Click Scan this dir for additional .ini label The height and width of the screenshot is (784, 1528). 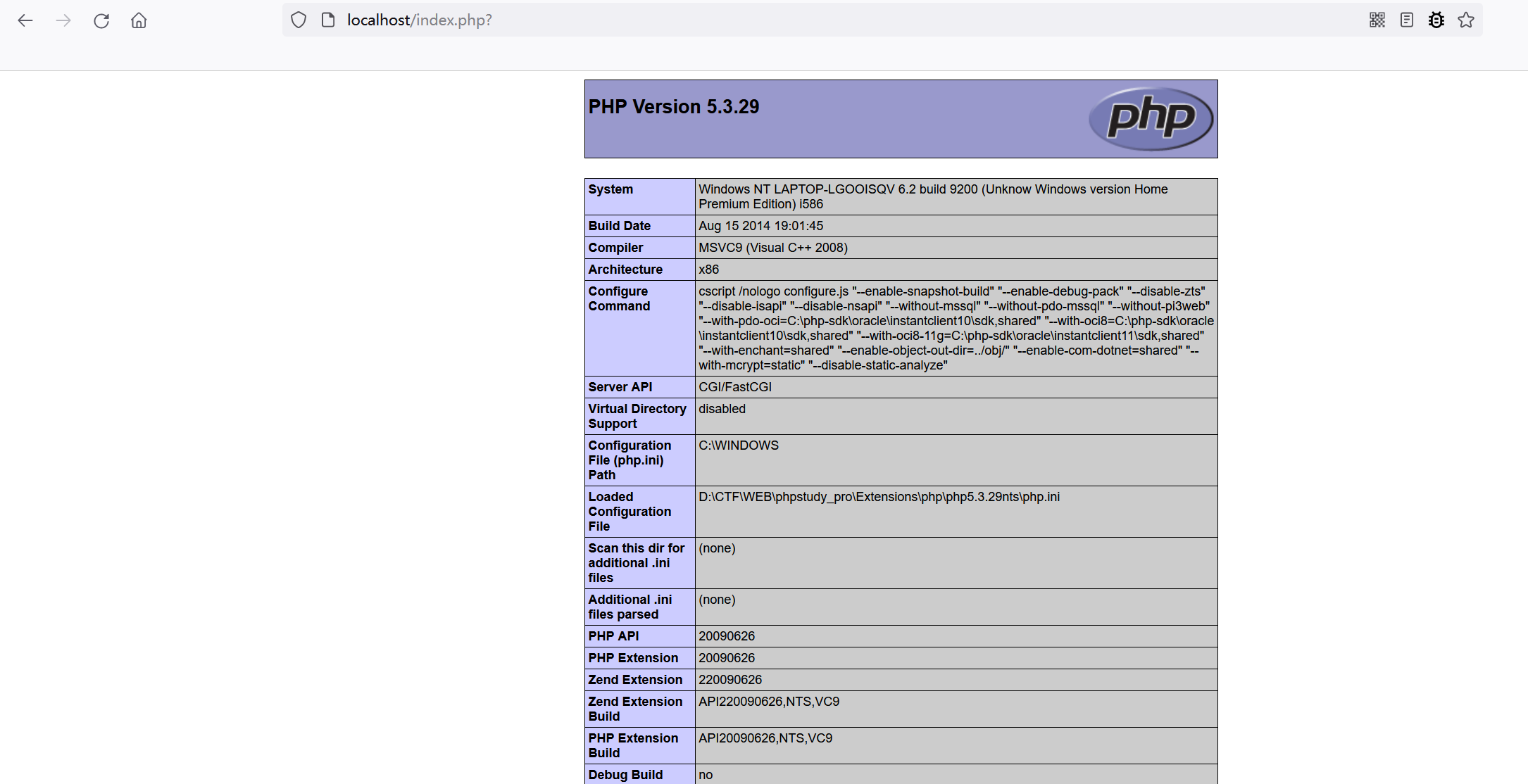[637, 563]
